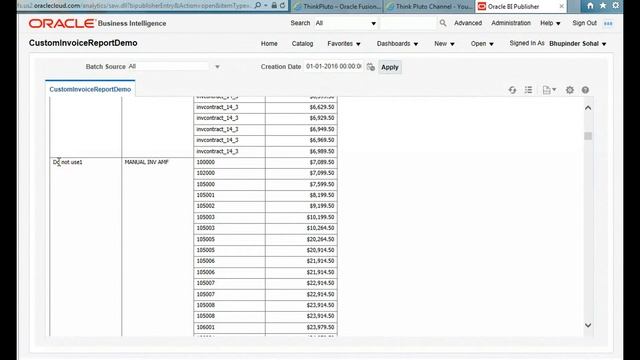Open the report actions gear icon

(x=570, y=90)
